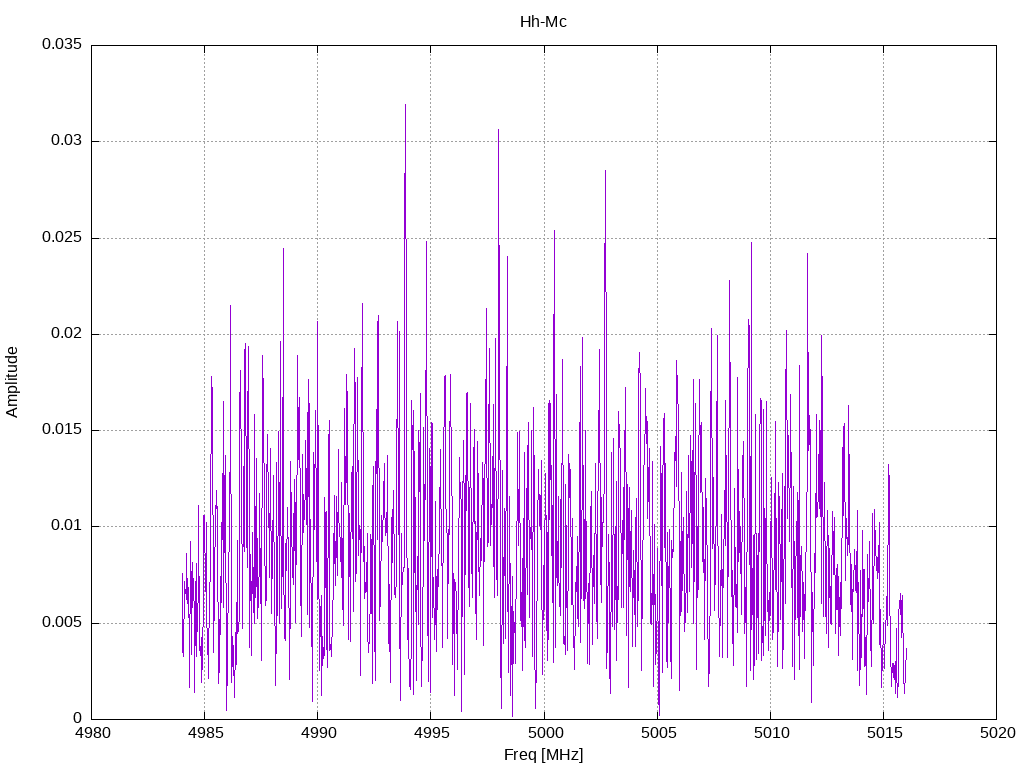Click the y-axis tick label 0.015
The image size is (1024, 768).
point(62,430)
